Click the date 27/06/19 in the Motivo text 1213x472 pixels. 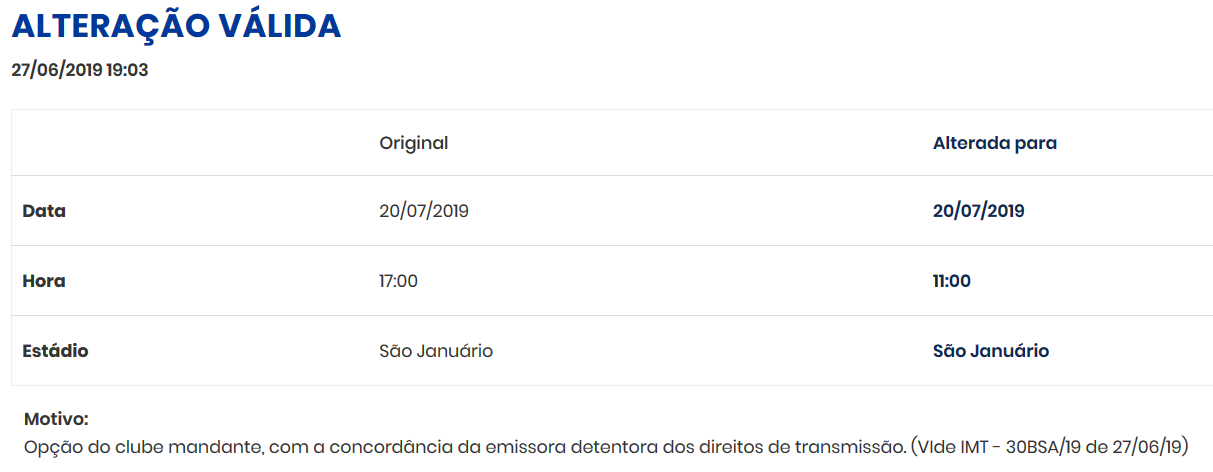click(x=1148, y=446)
